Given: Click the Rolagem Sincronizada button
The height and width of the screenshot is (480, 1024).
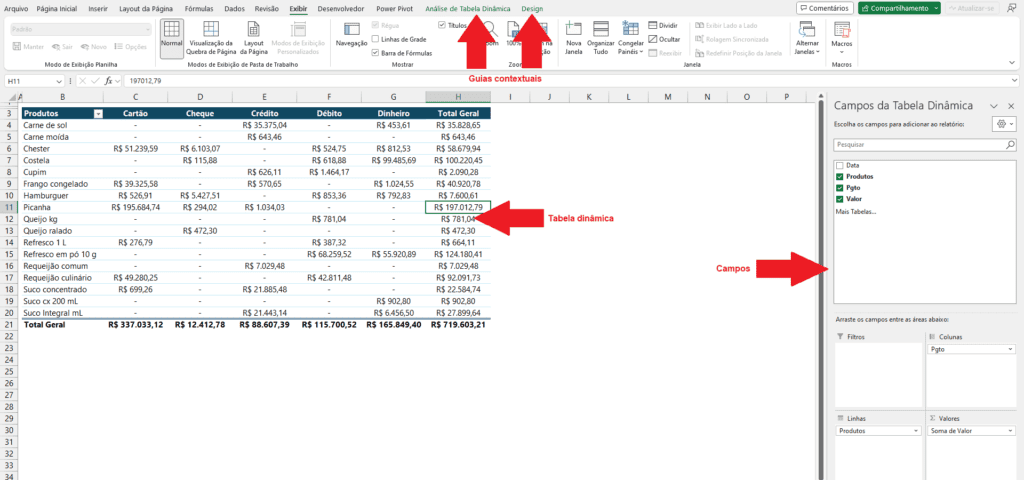Looking at the screenshot, I should 733,39.
